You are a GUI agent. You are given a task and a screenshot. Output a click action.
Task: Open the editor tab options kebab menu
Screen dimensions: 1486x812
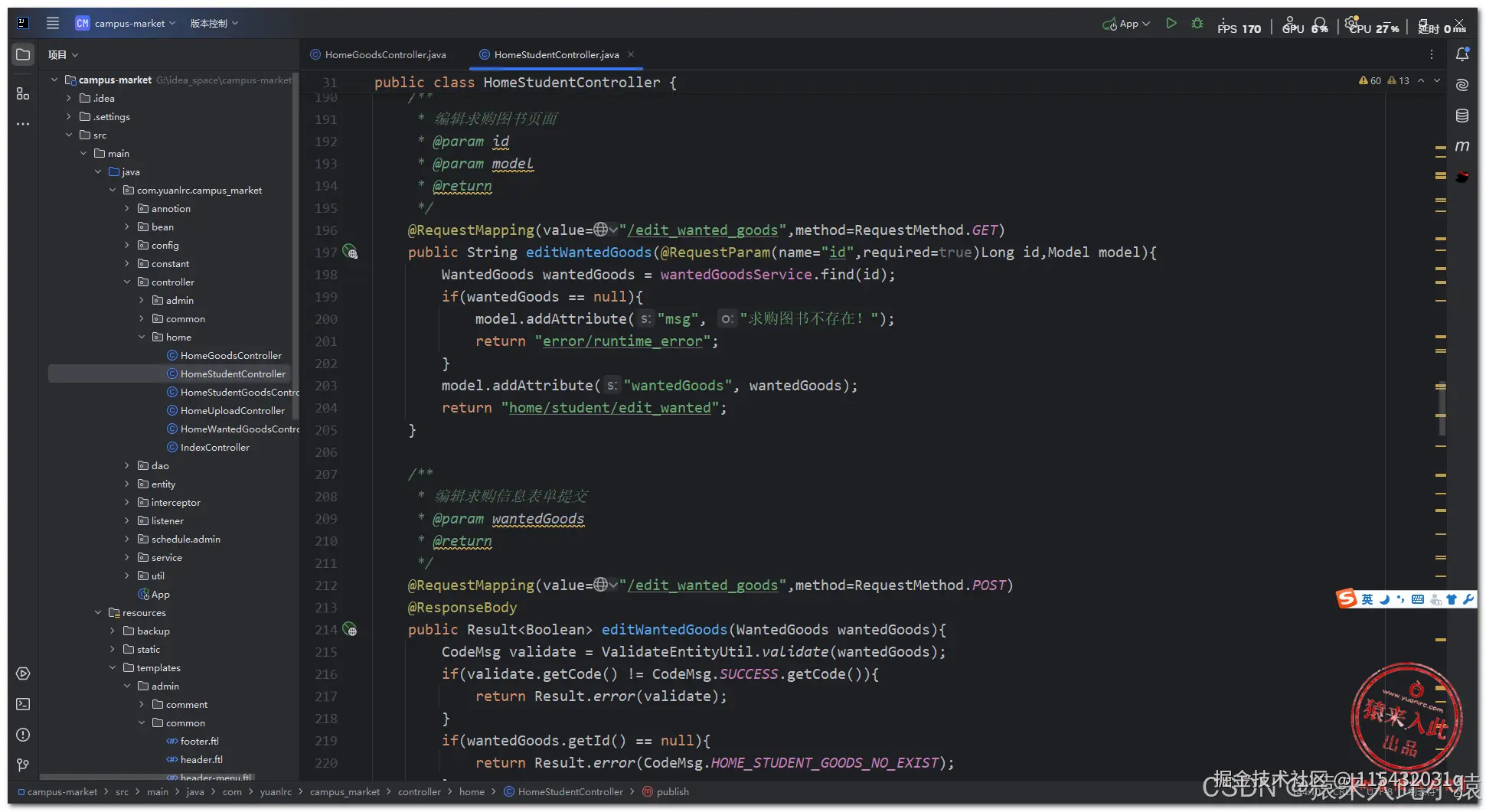pos(1432,54)
